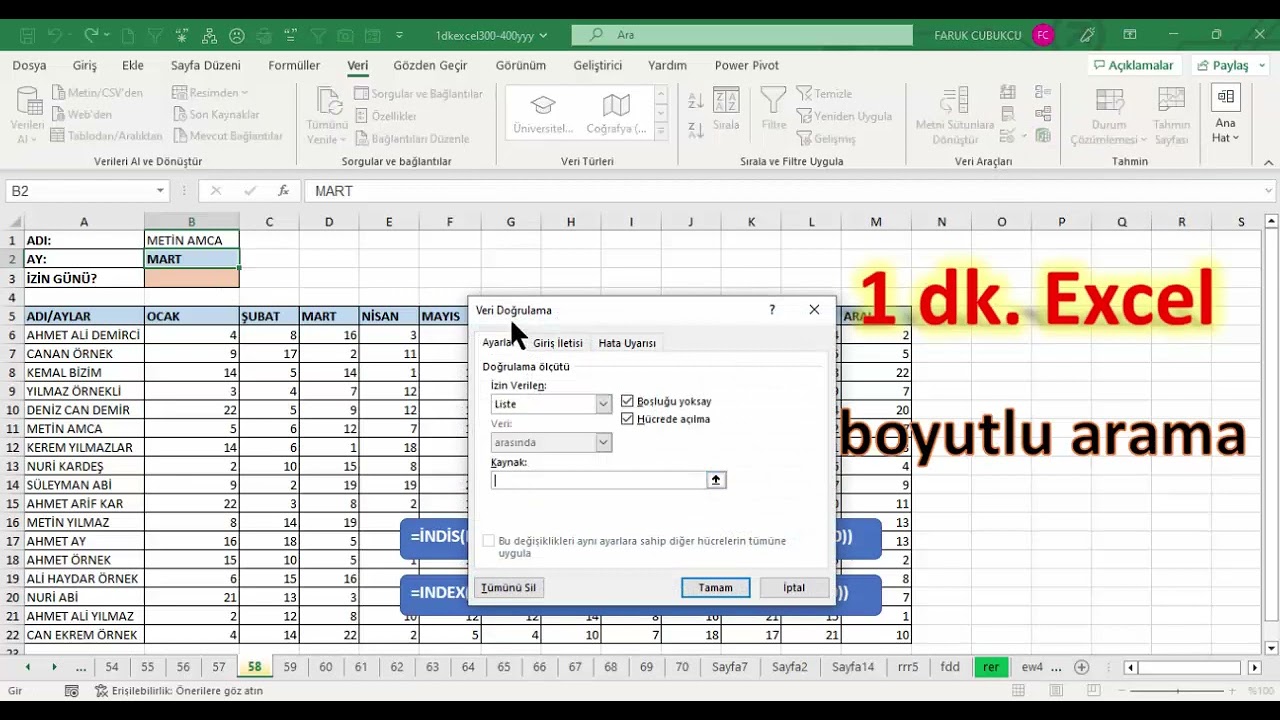
Task: Open Verileri Al data source button
Action: tap(27, 115)
